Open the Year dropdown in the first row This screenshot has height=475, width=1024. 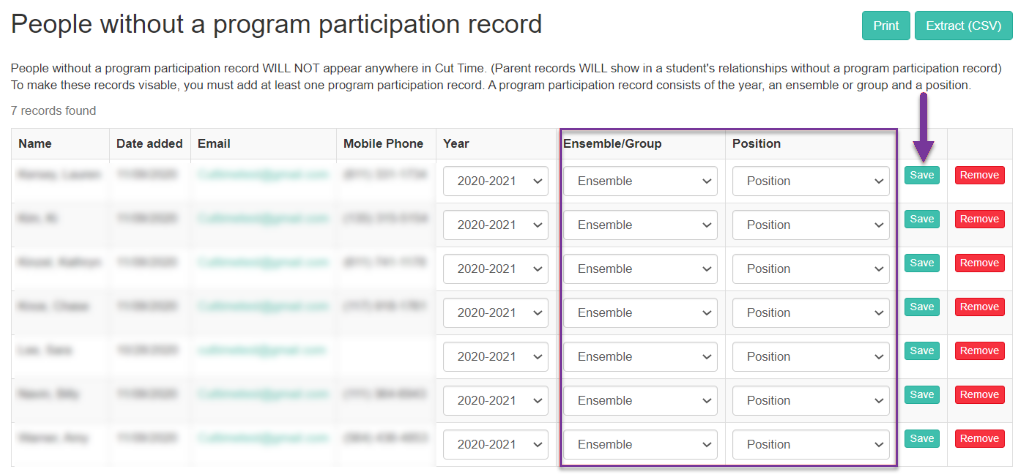point(496,181)
